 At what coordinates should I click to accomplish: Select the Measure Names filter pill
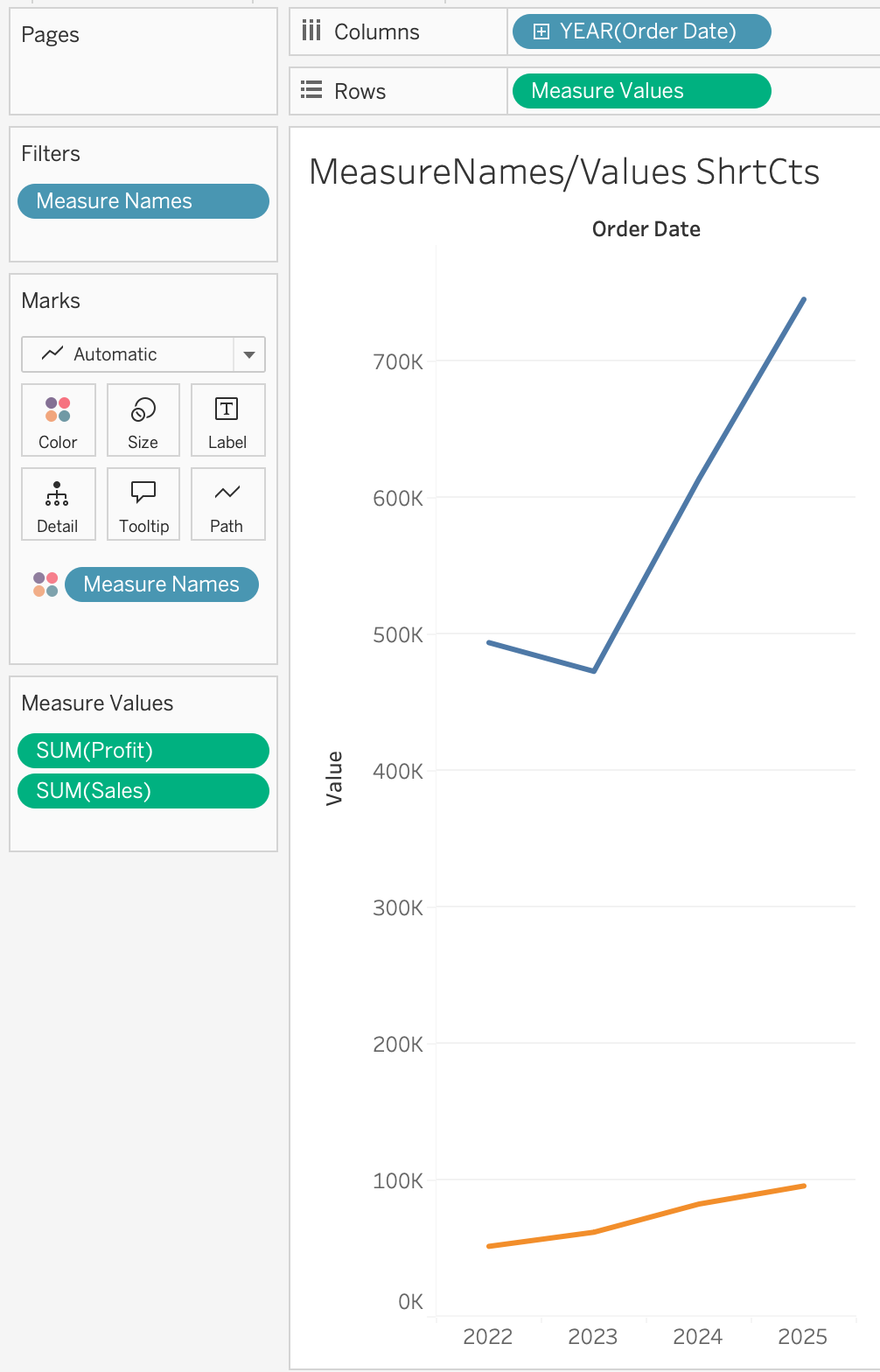143,201
